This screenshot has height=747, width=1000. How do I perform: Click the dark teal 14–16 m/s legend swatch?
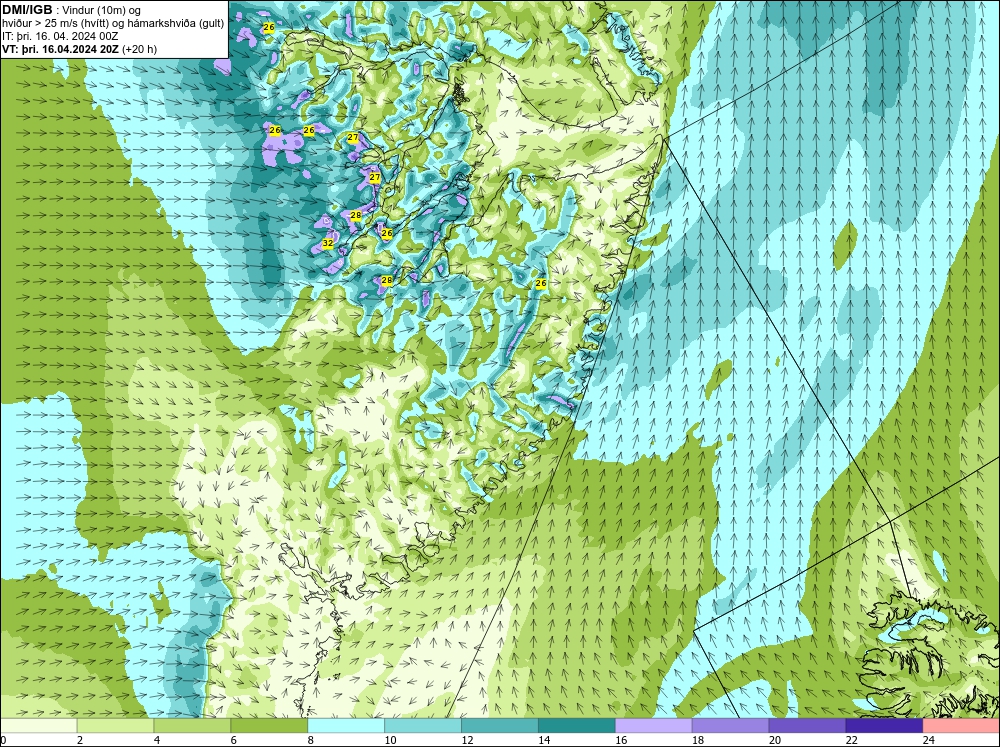click(577, 726)
